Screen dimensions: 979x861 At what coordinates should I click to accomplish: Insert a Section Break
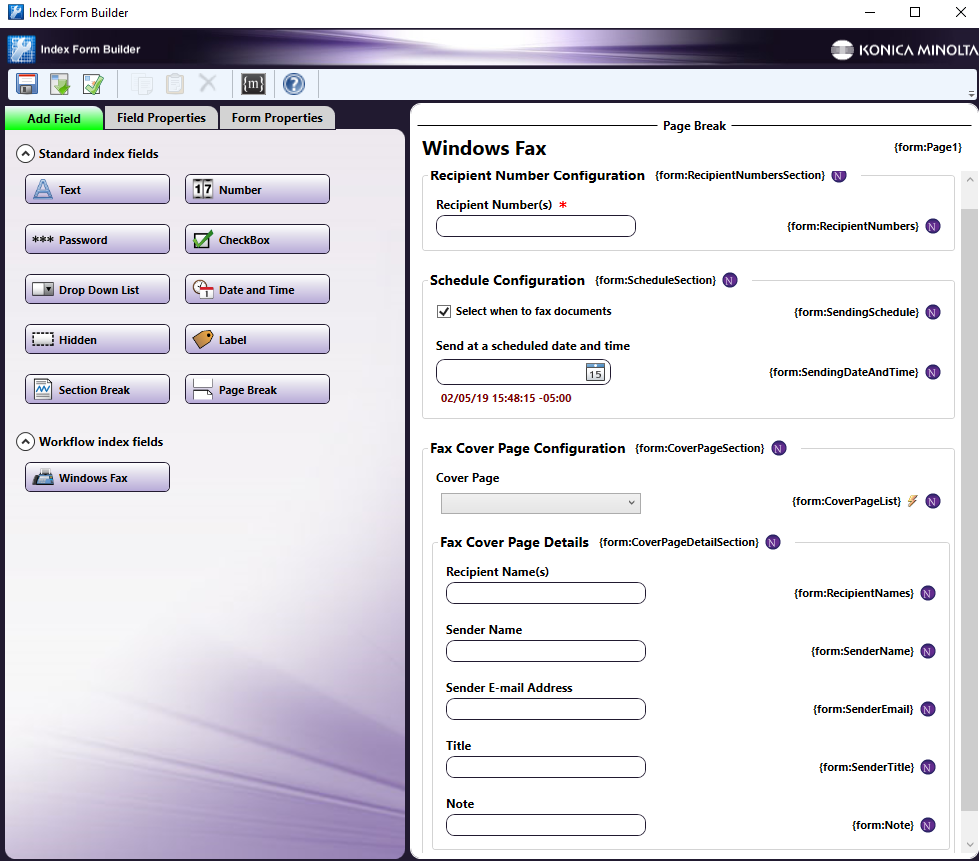tap(97, 389)
